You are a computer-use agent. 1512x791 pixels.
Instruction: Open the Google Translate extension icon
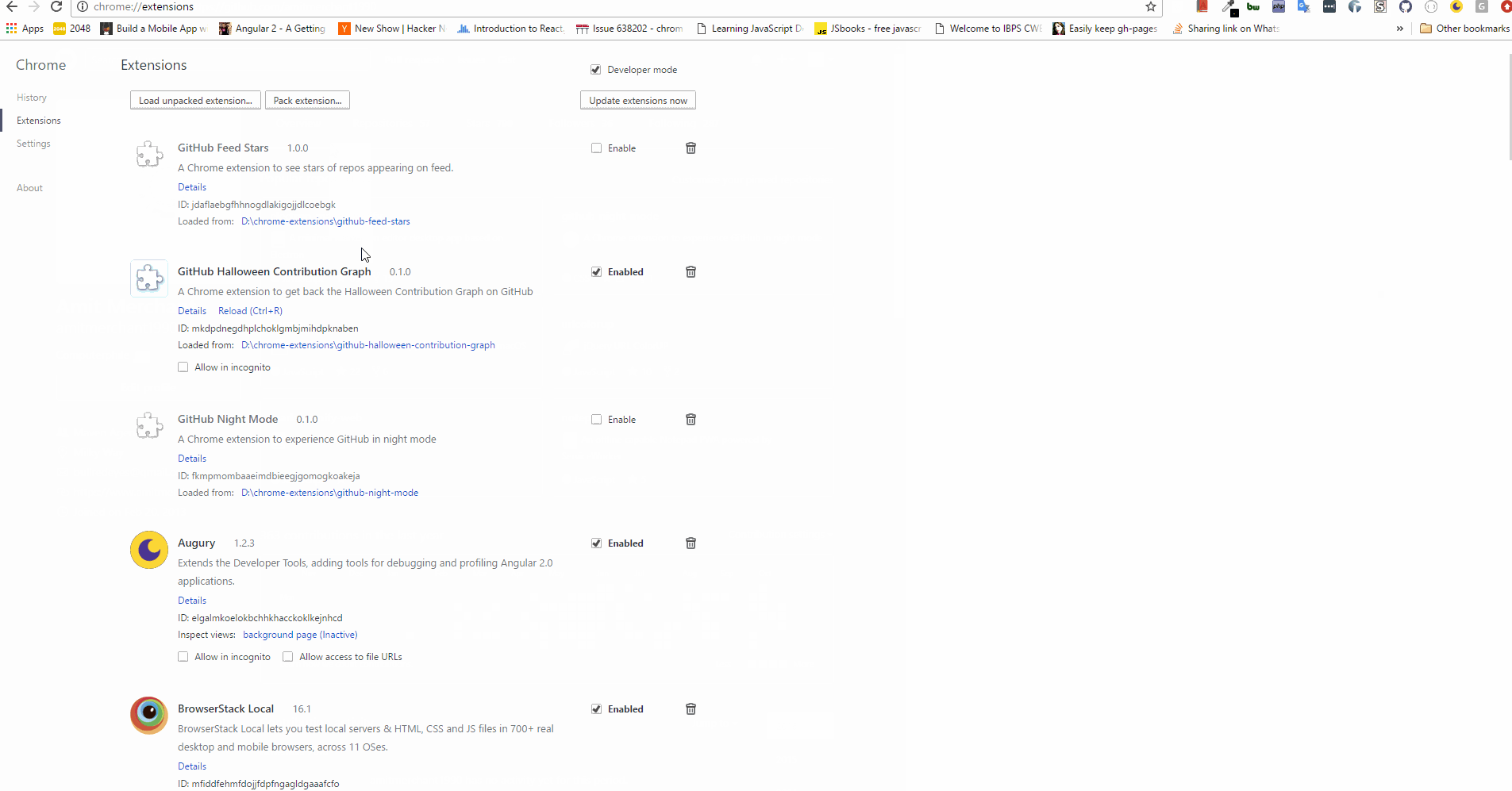(x=1304, y=6)
